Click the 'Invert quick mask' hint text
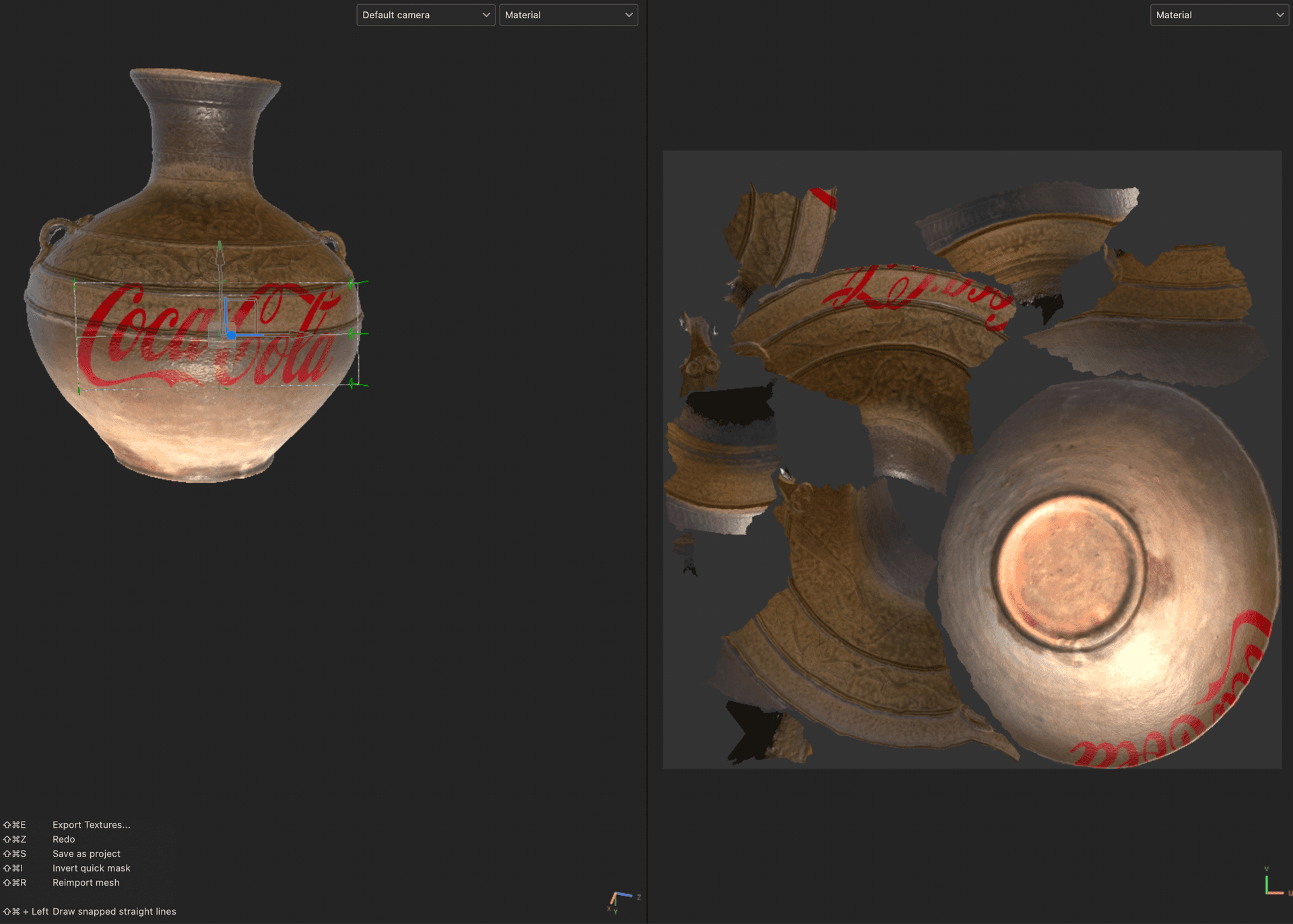This screenshot has height=924, width=1293. (x=92, y=868)
